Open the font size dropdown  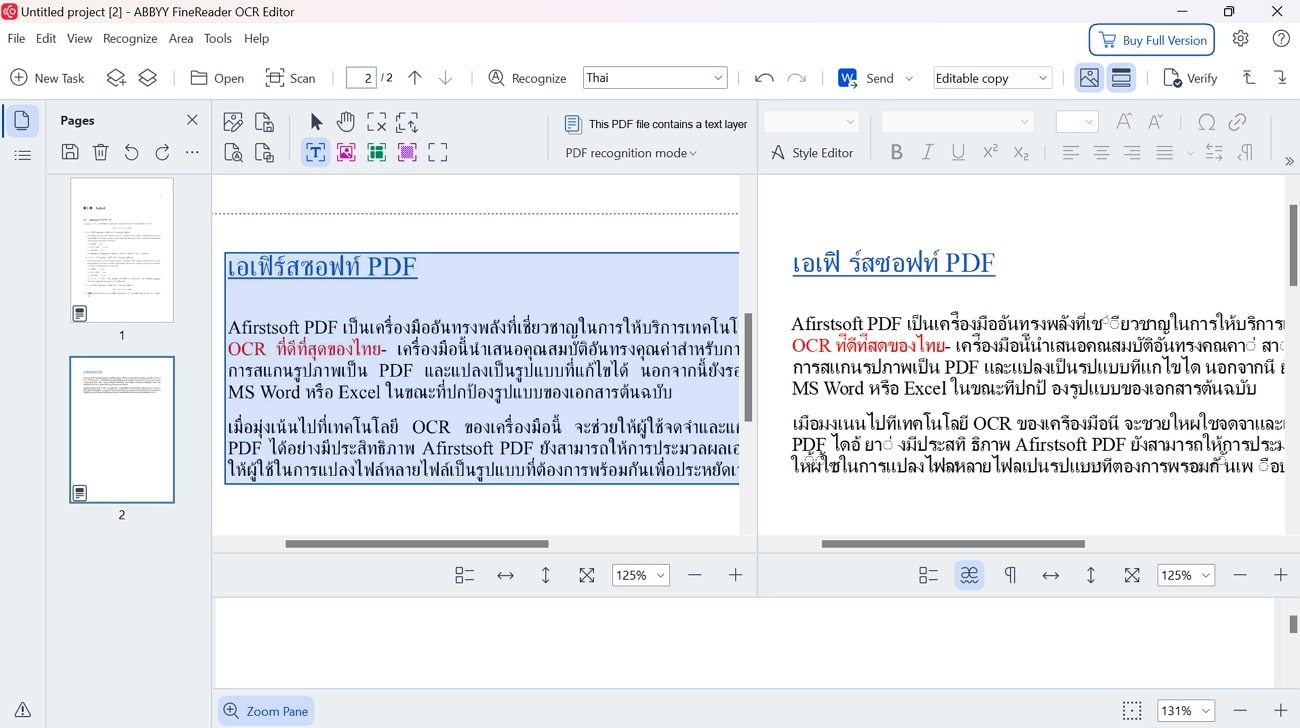coord(1077,122)
